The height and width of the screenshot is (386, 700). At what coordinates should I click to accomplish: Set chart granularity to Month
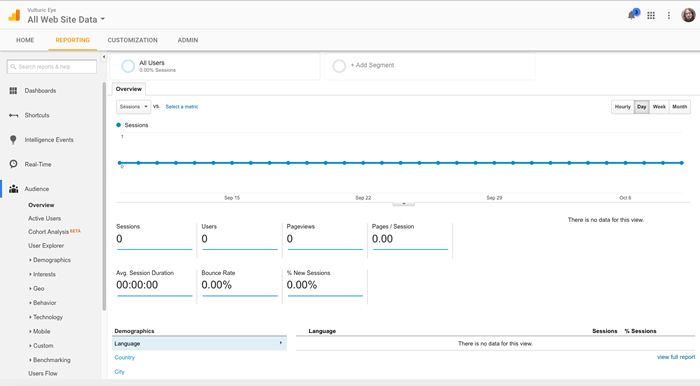pos(679,107)
